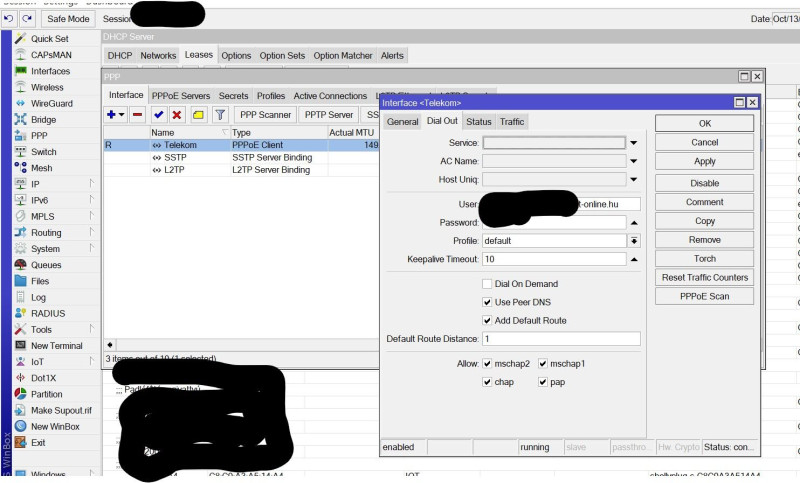Screen dimensions: 800x483
Task: Toggle the mschap1 checkbox
Action: pos(543,364)
